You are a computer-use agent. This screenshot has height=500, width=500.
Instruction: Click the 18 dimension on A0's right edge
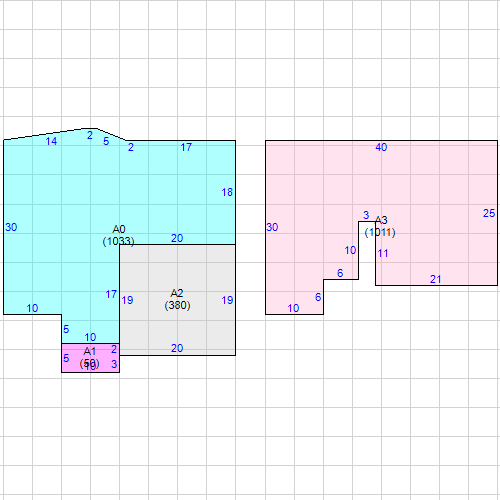[227, 192]
